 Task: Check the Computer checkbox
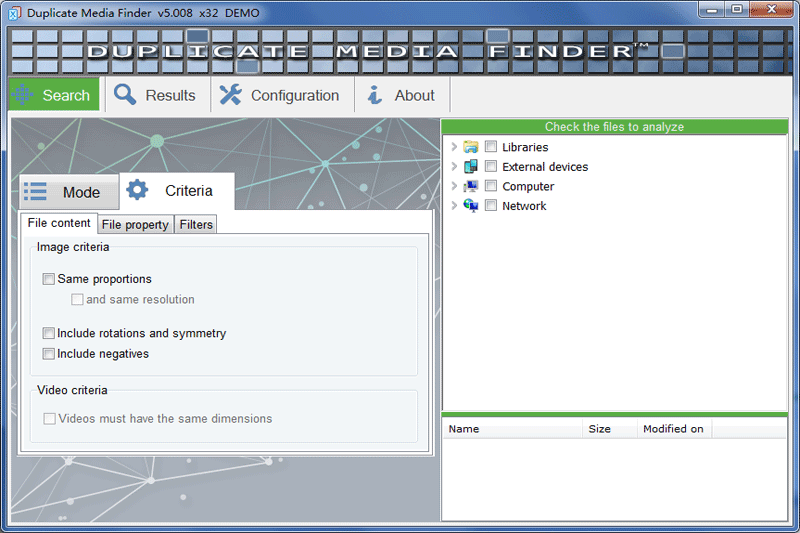tap(491, 186)
